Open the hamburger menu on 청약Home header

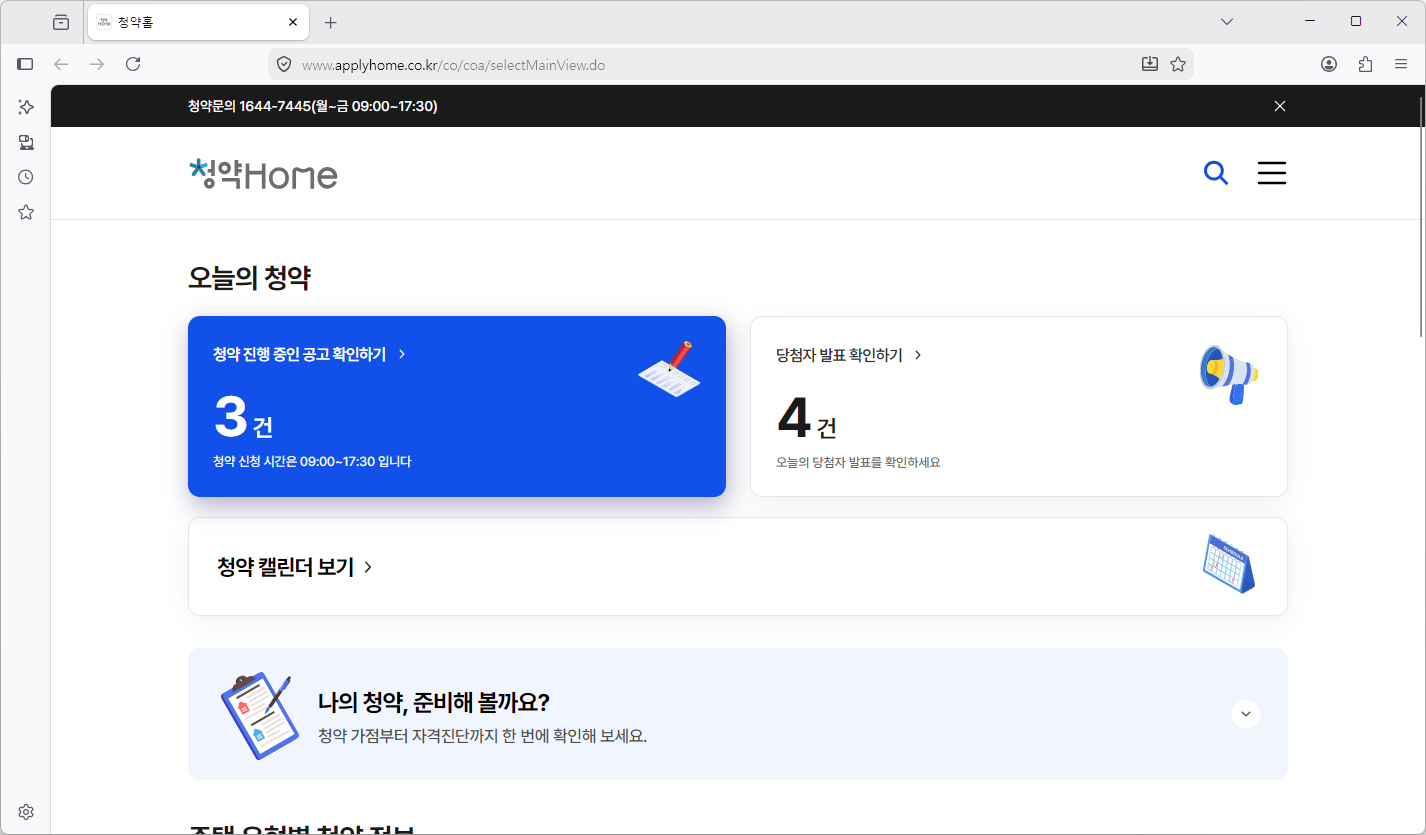[1272, 173]
